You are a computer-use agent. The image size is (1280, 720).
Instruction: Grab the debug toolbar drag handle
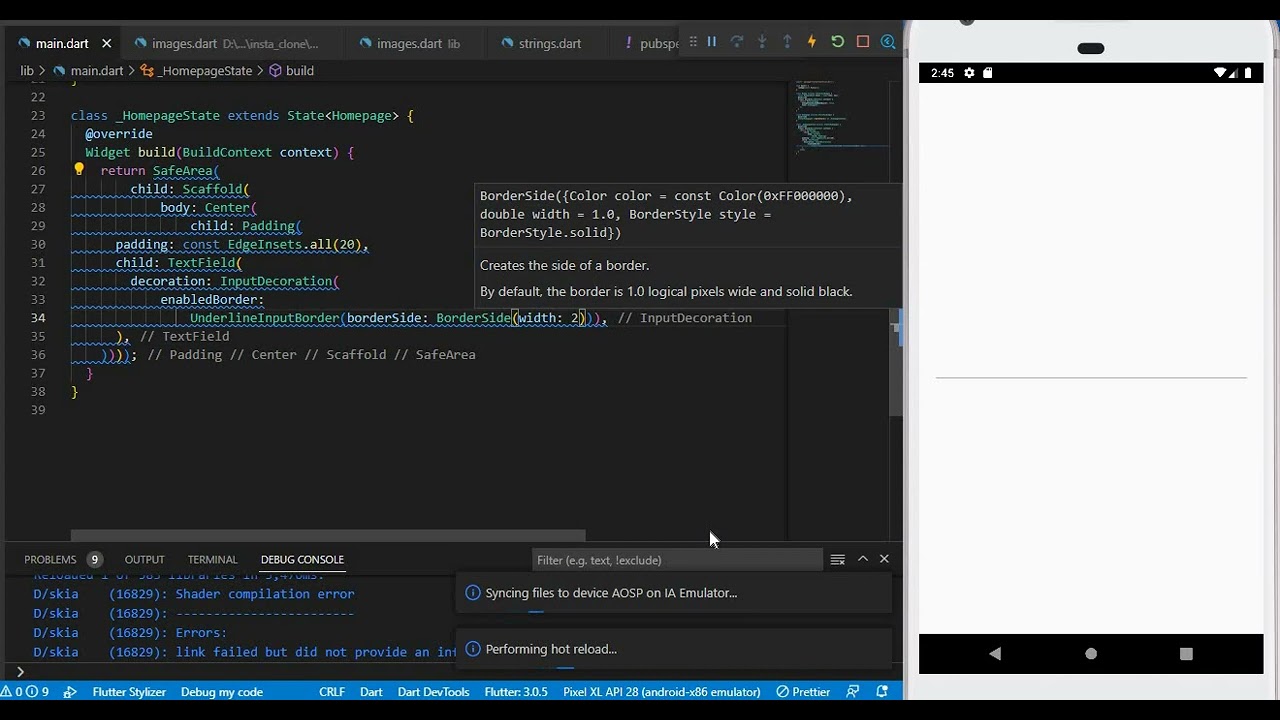693,42
